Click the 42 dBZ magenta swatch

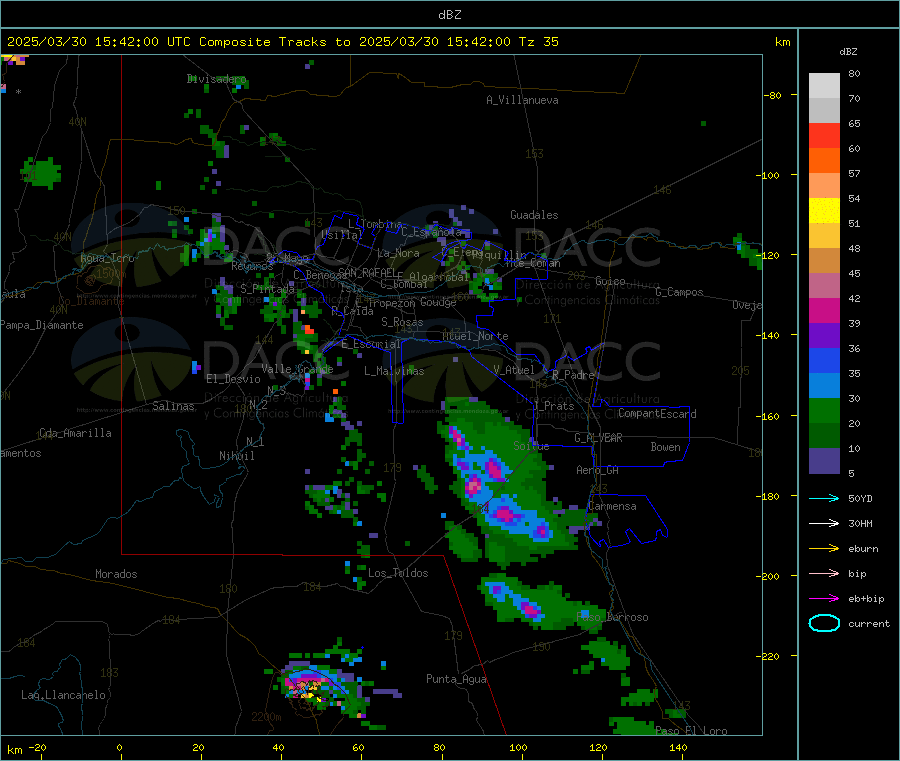(824, 310)
